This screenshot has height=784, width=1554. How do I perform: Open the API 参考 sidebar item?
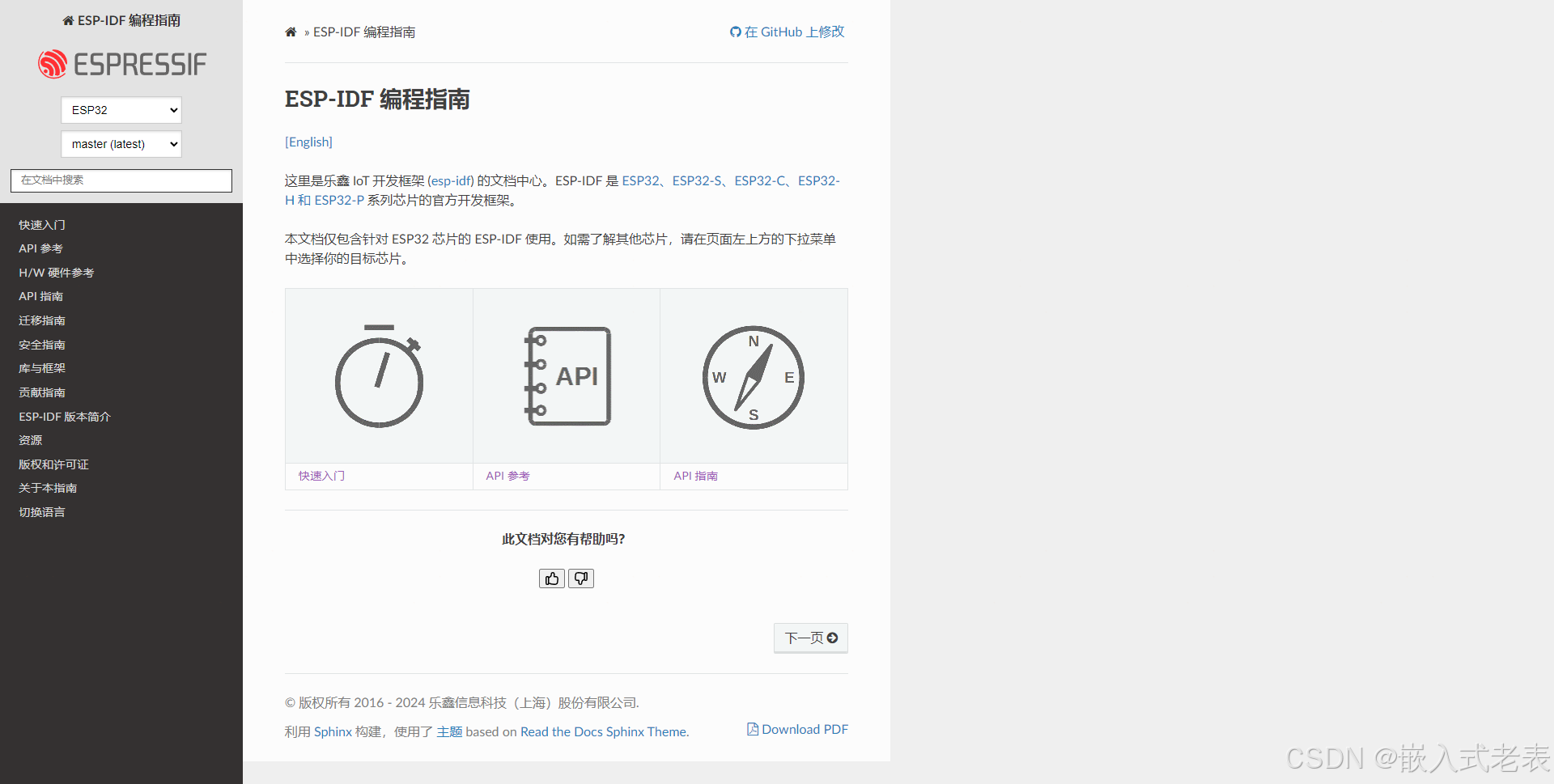click(40, 248)
